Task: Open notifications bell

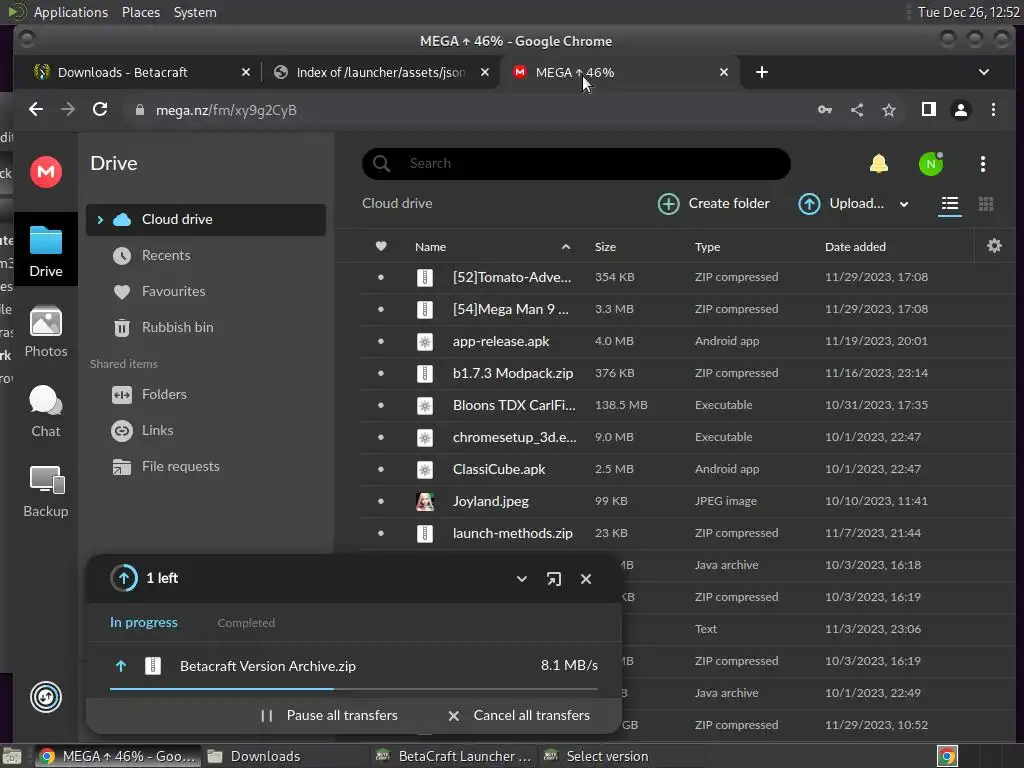Action: coord(878,163)
